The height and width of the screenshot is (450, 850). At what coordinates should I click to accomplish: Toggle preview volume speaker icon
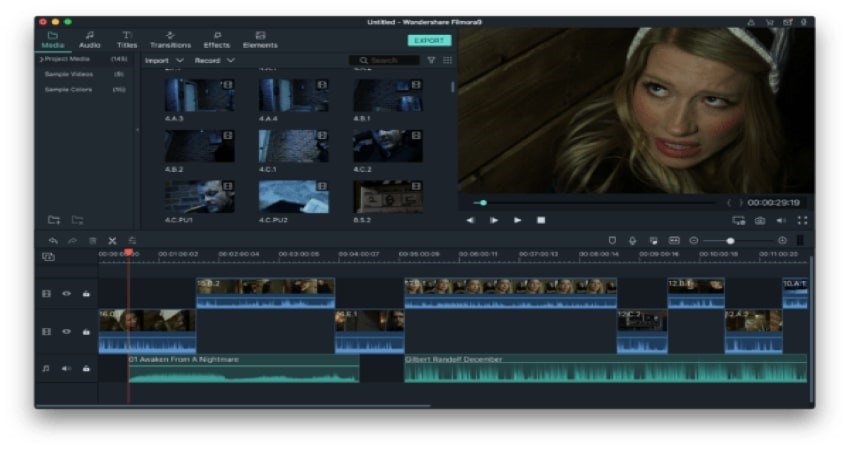tap(781, 220)
